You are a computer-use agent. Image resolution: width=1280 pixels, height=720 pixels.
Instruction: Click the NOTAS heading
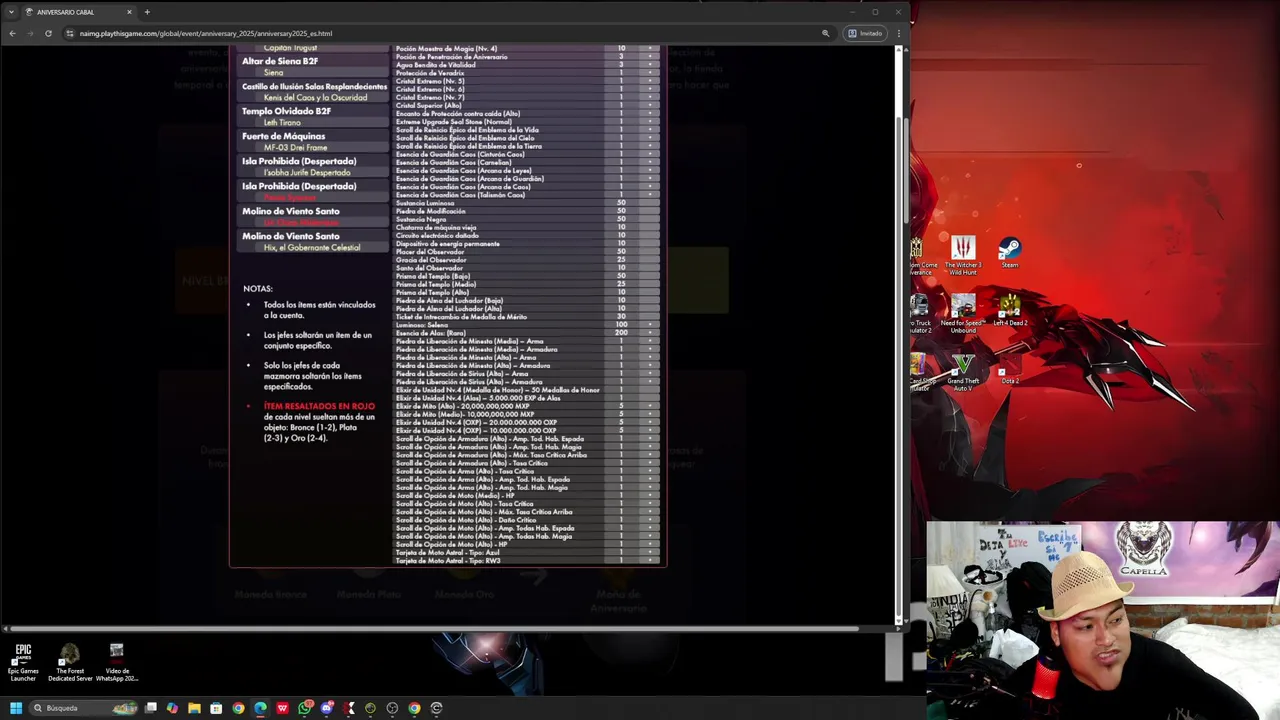tap(258, 289)
